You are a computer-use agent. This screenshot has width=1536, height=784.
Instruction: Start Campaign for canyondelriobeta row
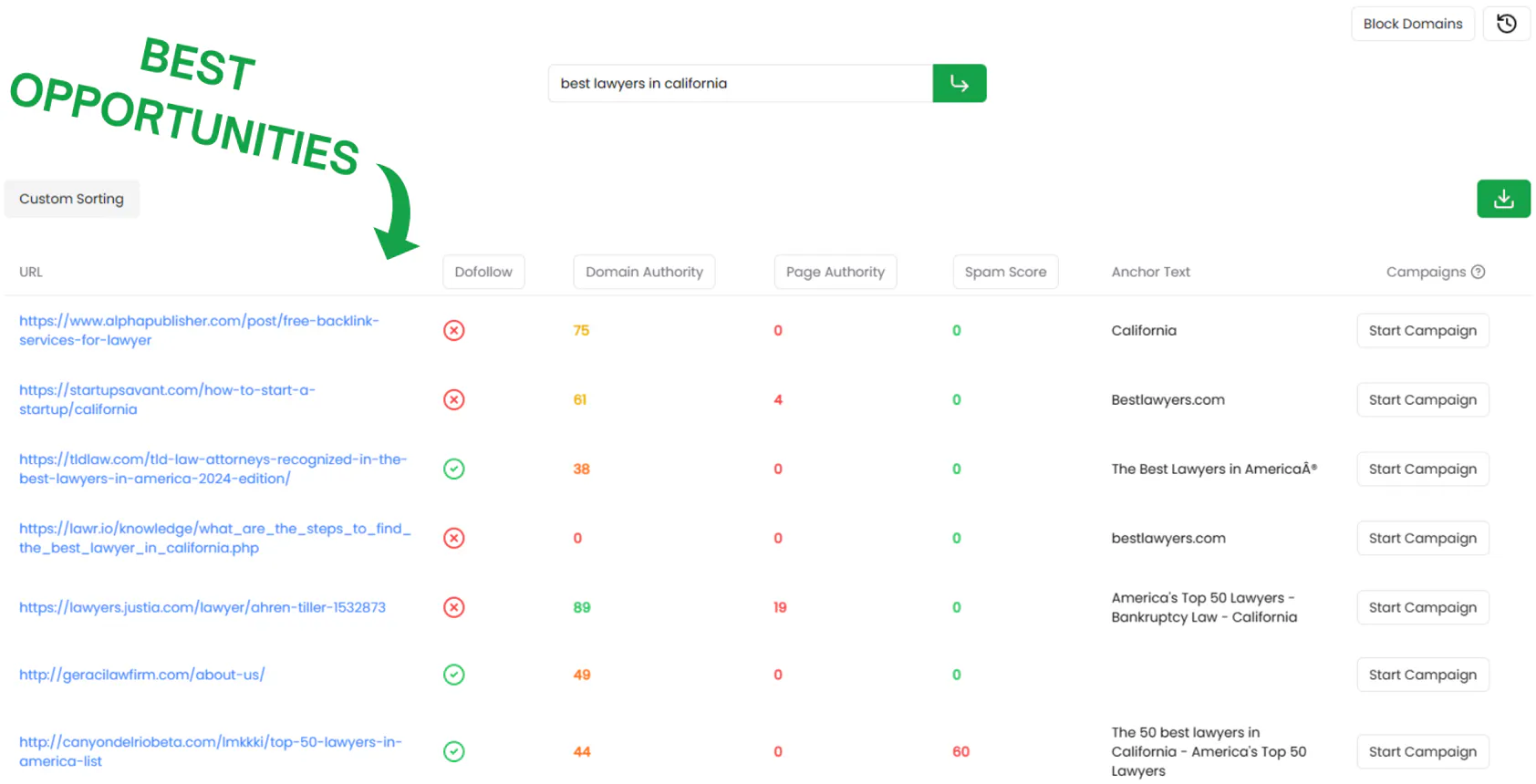pyautogui.click(x=1422, y=751)
